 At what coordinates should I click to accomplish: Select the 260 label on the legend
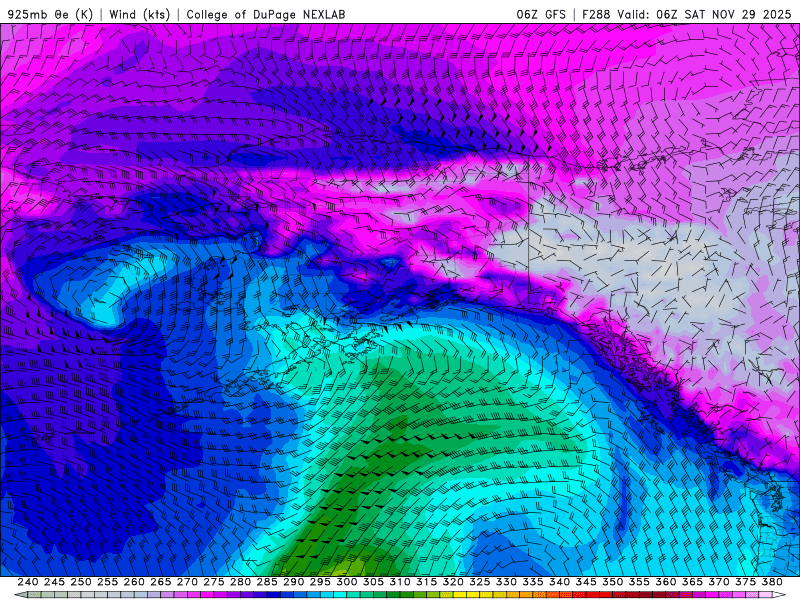click(134, 582)
